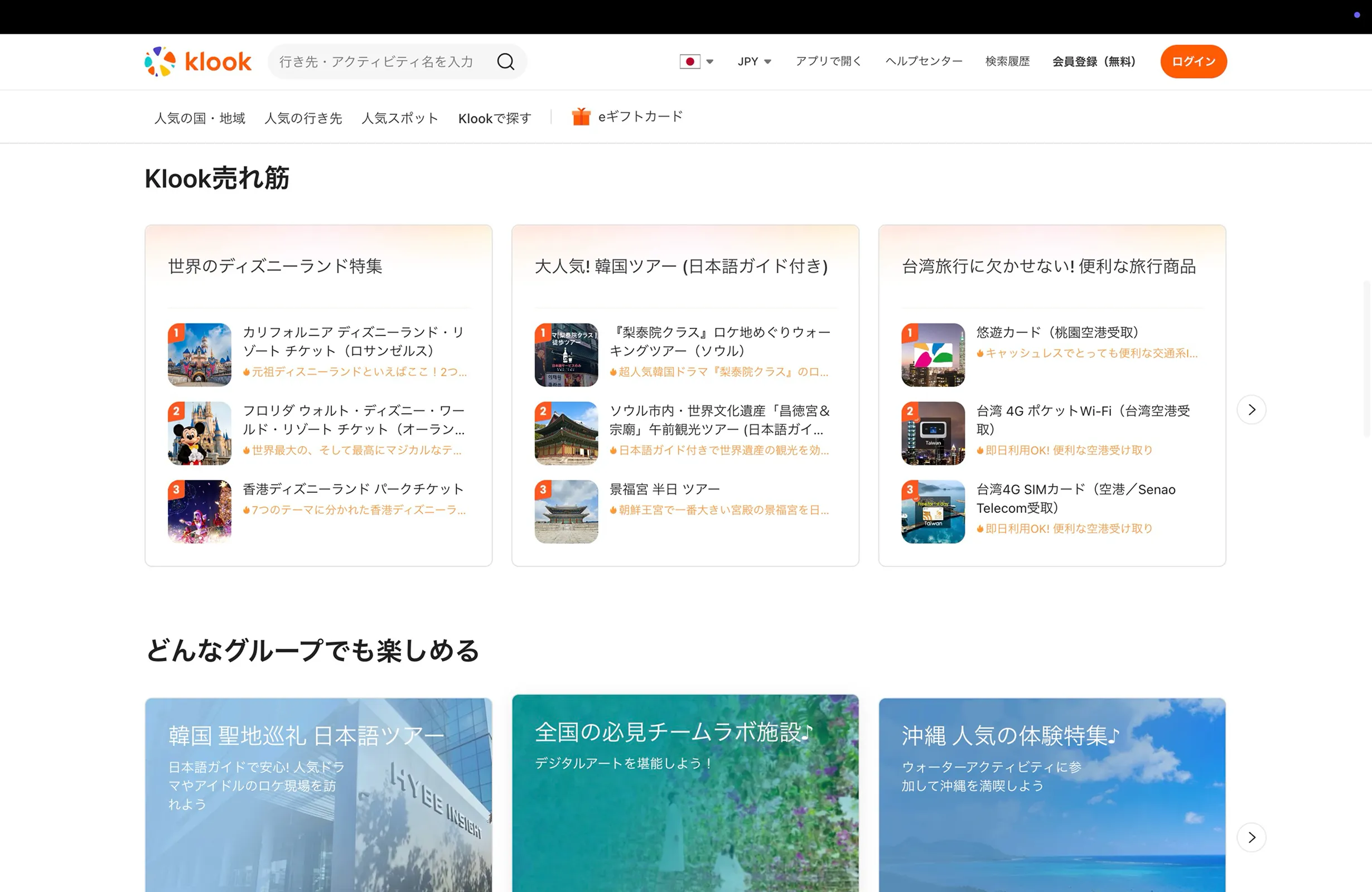
Task: Click the Florida Disney World Mickey thumbnail
Action: (x=200, y=433)
